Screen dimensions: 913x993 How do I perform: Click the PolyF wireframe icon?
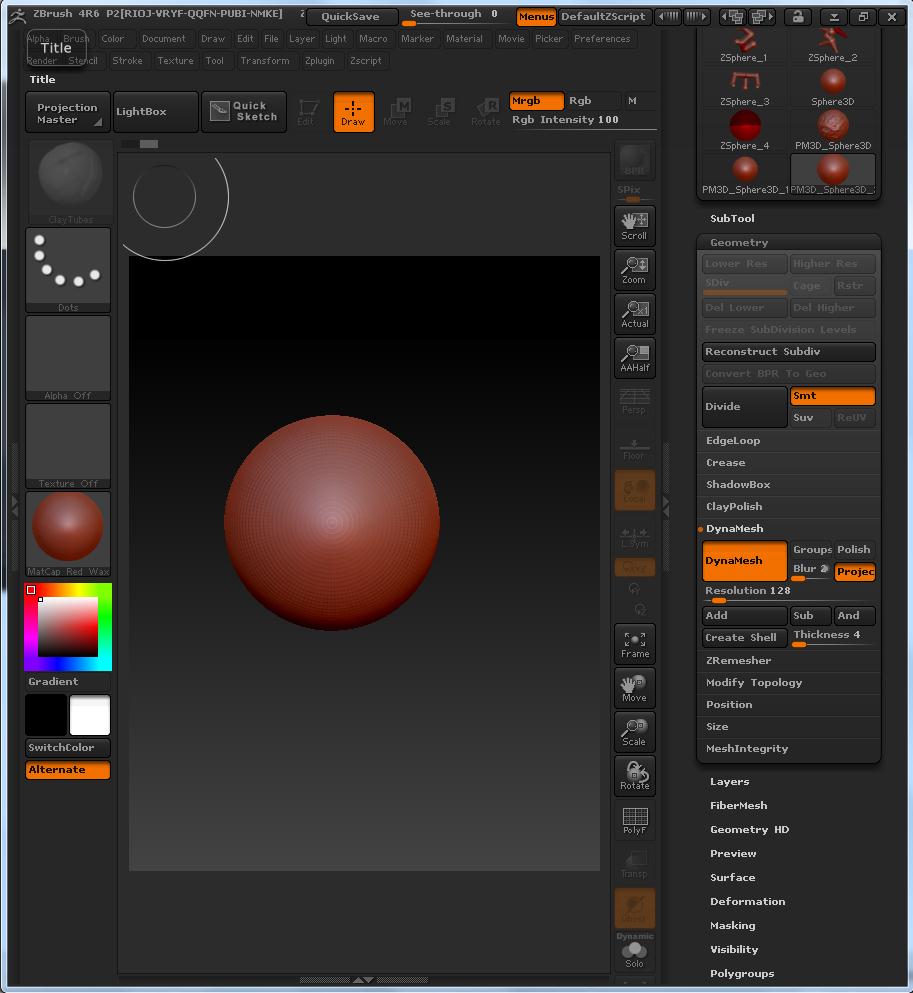634,820
